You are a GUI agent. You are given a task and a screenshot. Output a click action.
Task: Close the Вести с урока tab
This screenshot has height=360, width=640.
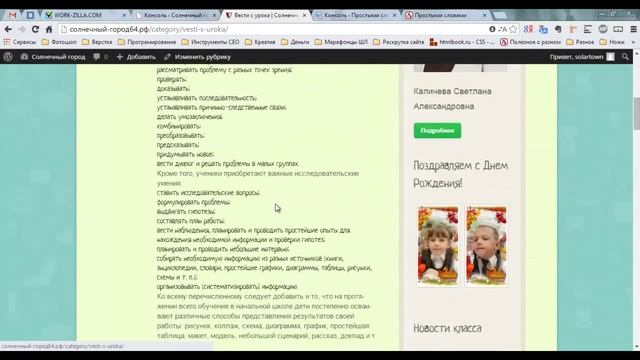click(304, 15)
